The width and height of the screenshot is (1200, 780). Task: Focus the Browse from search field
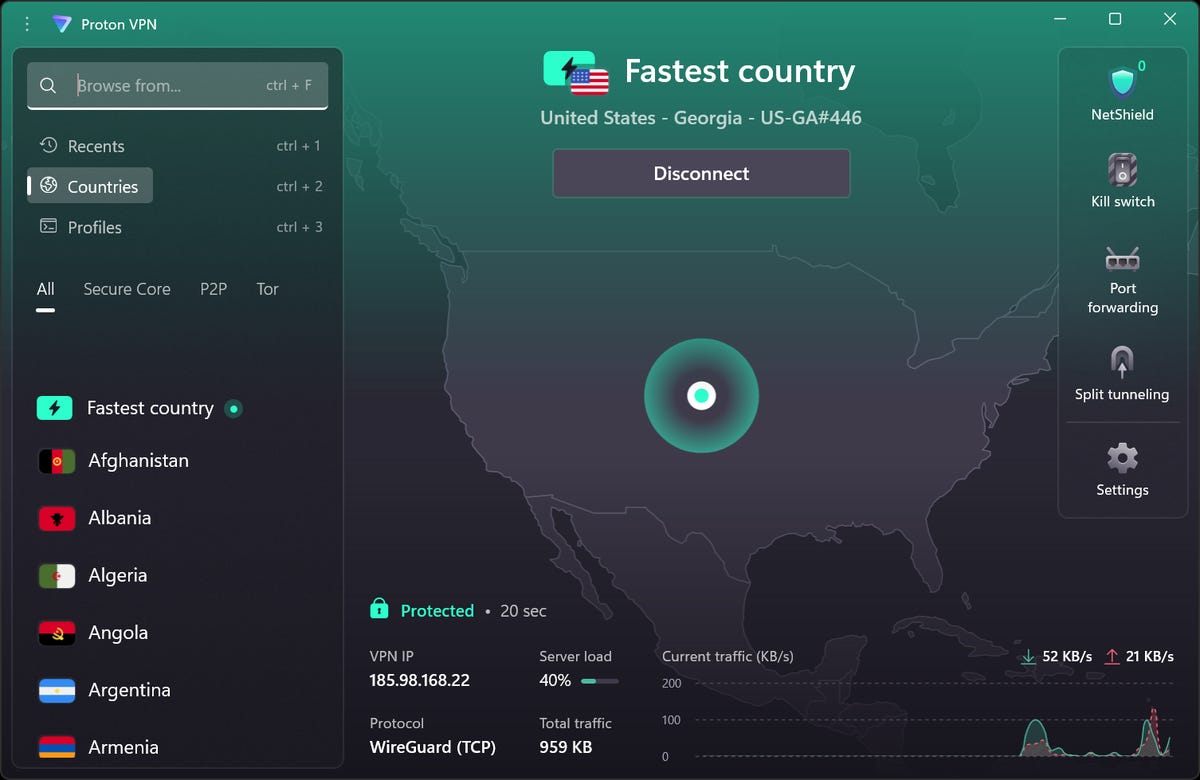pyautogui.click(x=177, y=86)
